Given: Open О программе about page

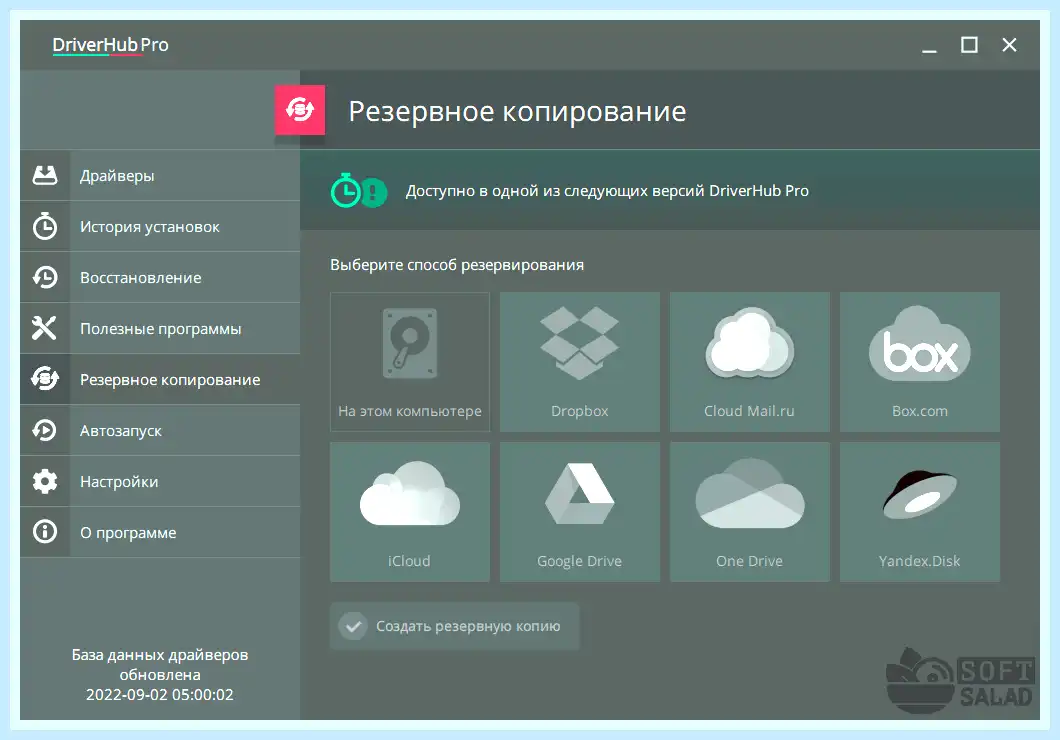Looking at the screenshot, I should [x=160, y=533].
